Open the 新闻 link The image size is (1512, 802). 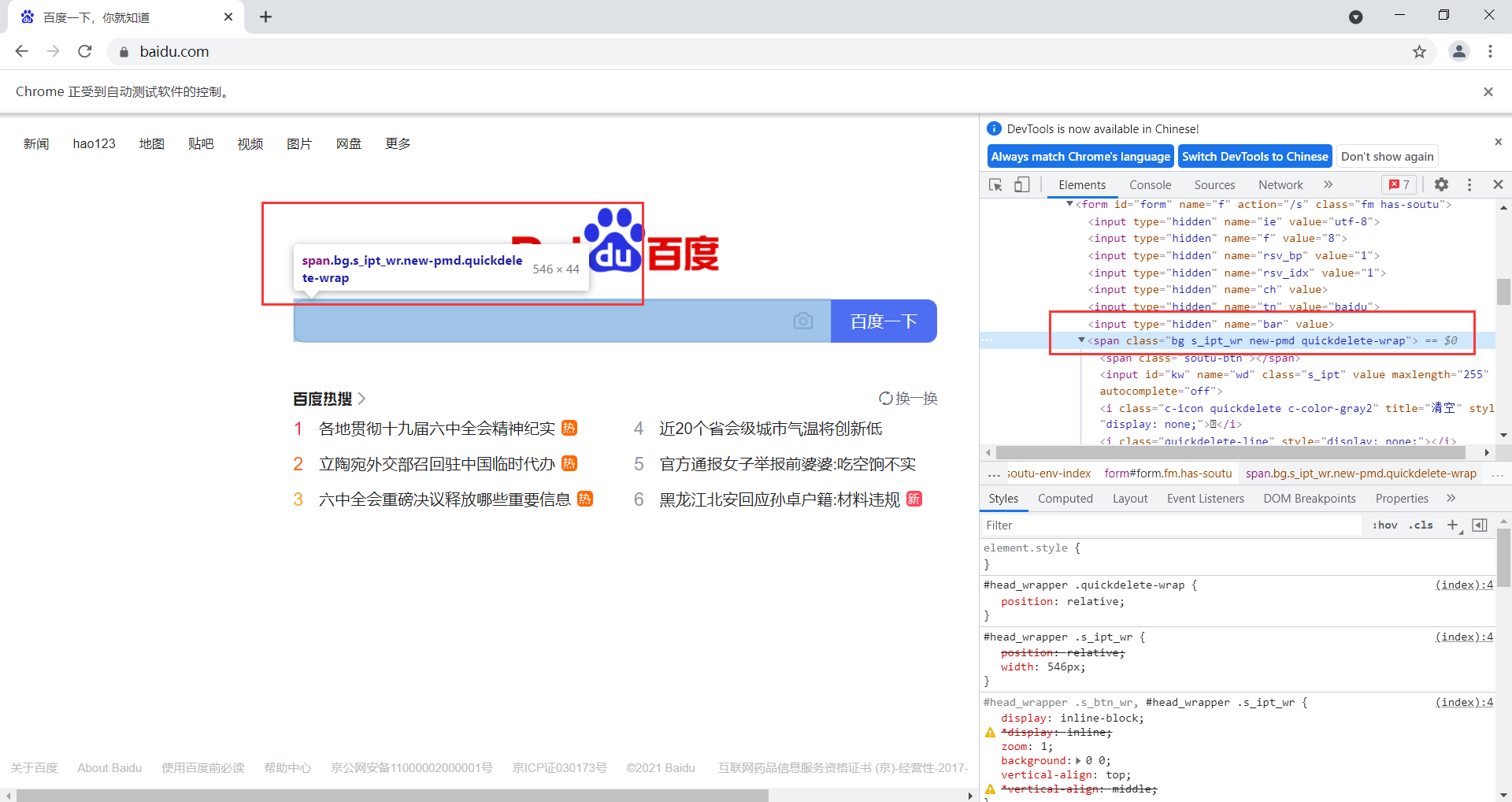click(x=36, y=143)
